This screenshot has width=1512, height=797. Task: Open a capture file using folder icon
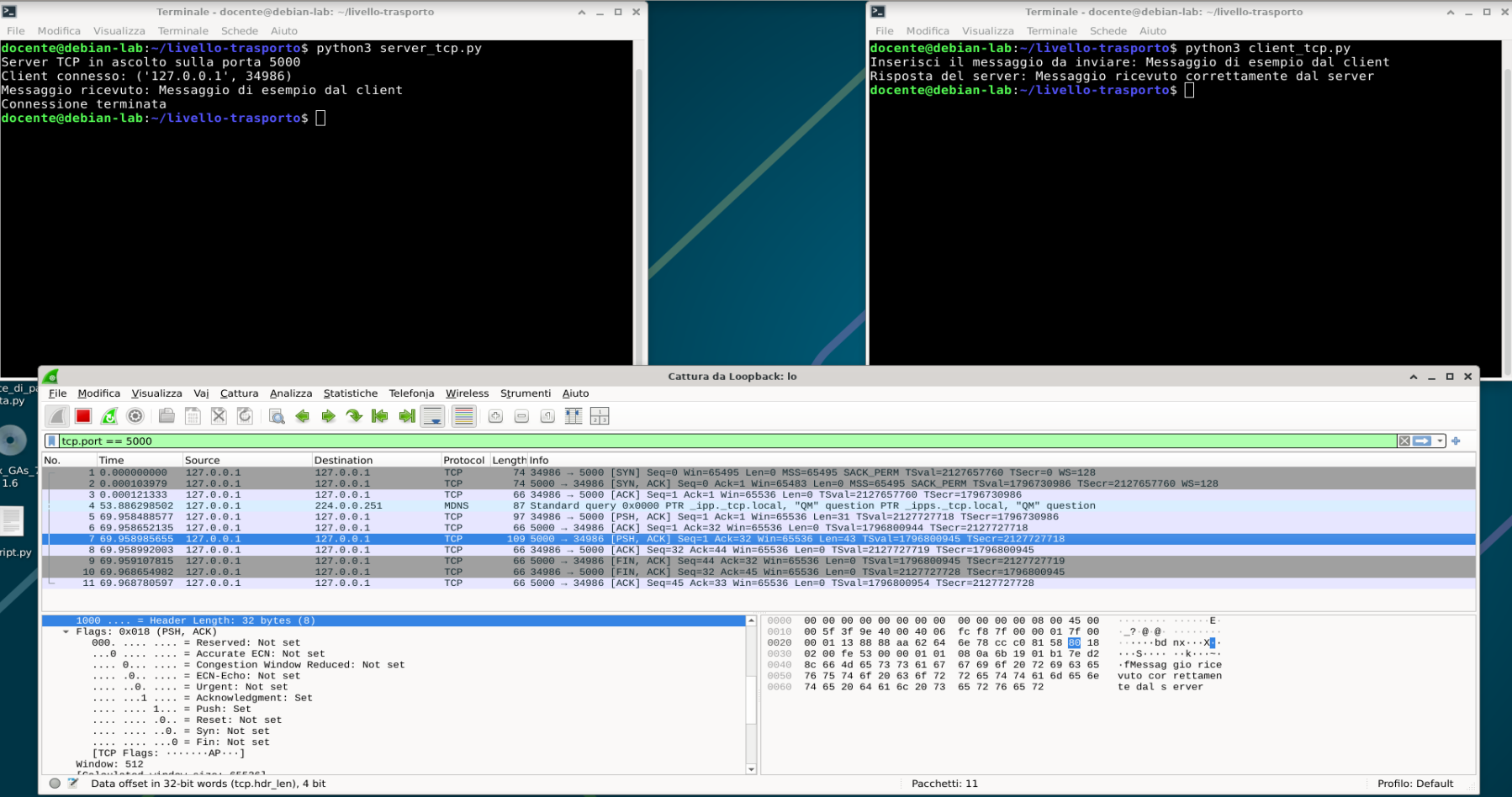click(x=167, y=416)
